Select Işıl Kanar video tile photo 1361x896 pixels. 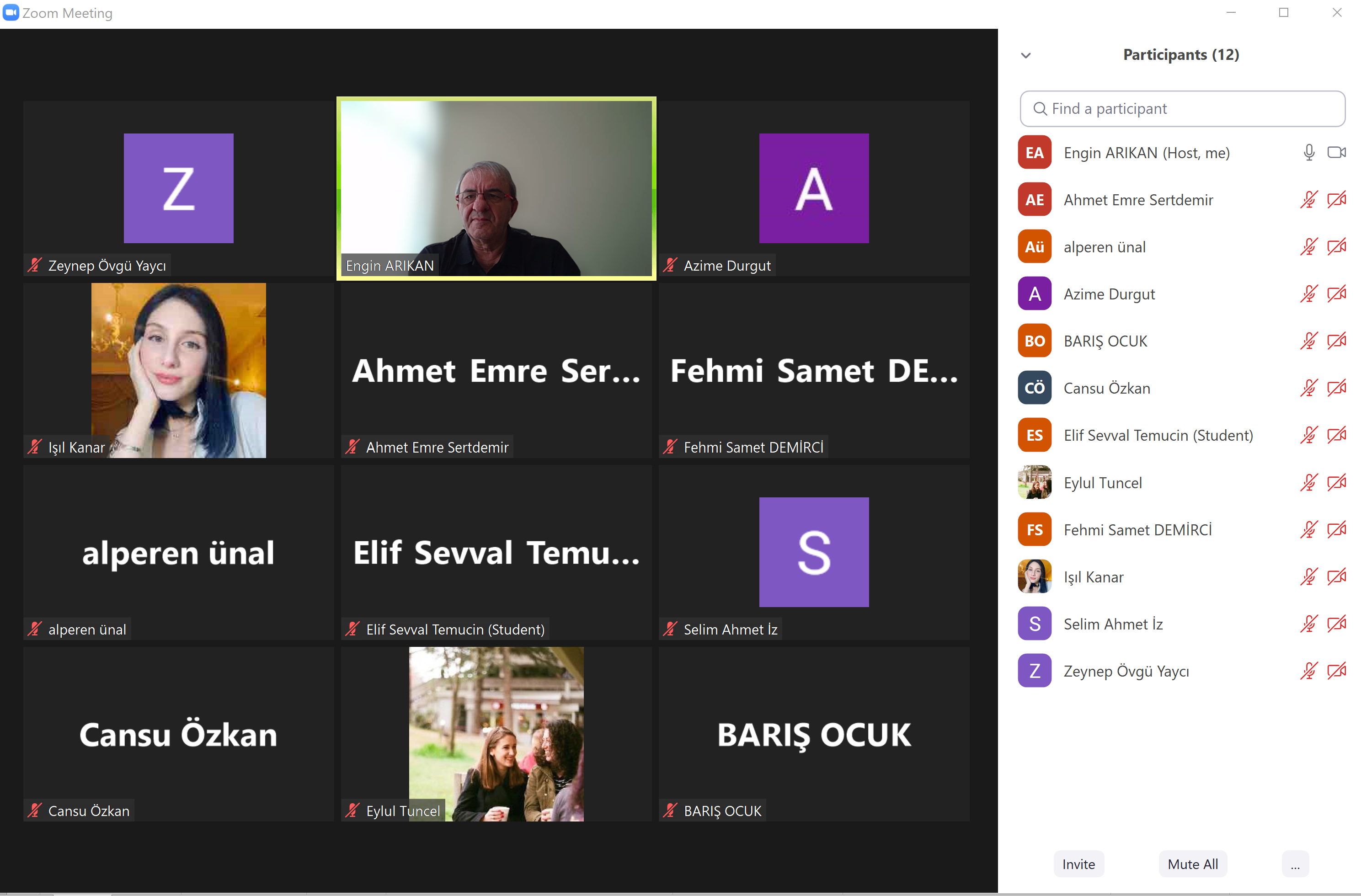coord(178,370)
